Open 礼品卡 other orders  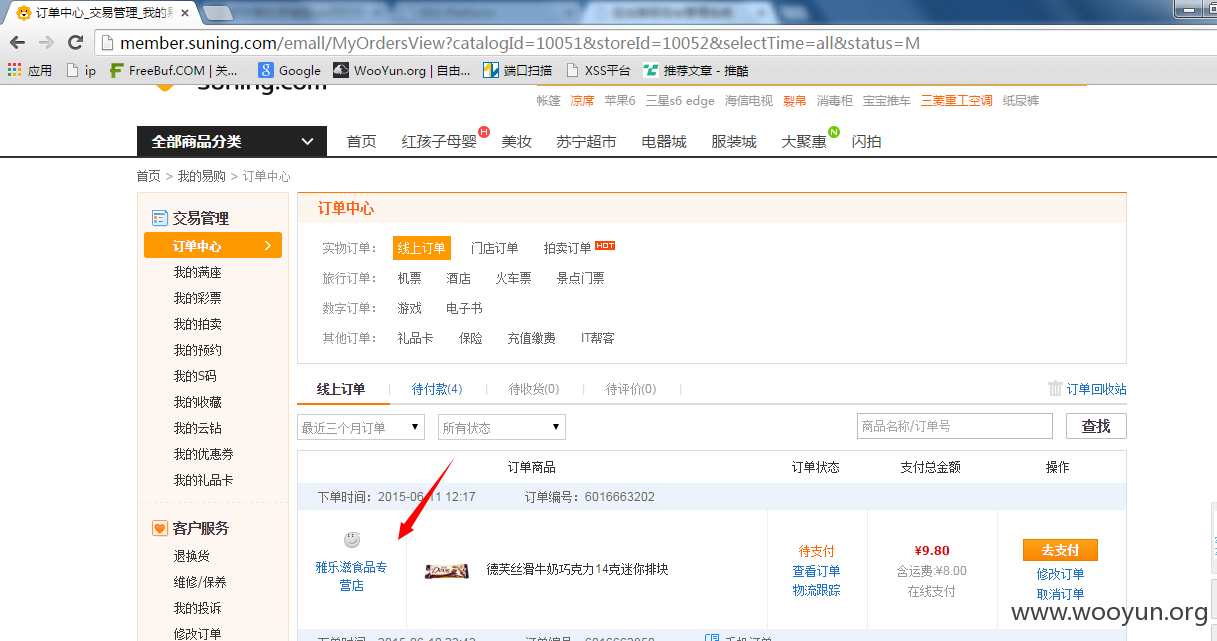[x=415, y=338]
